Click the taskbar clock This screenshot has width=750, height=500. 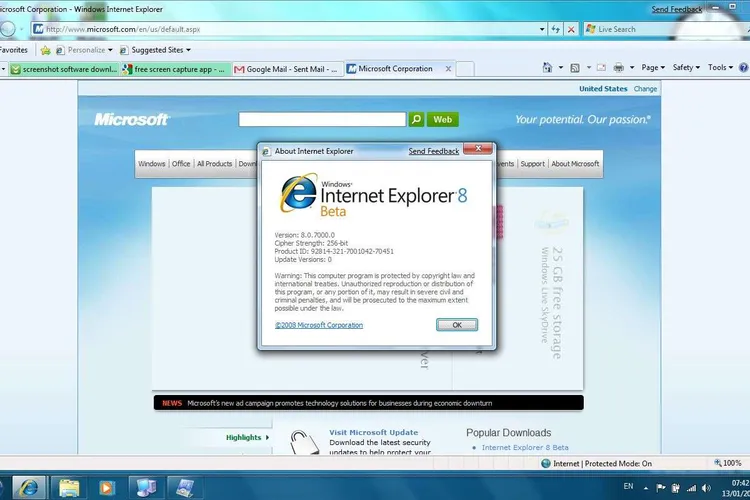click(x=736, y=488)
